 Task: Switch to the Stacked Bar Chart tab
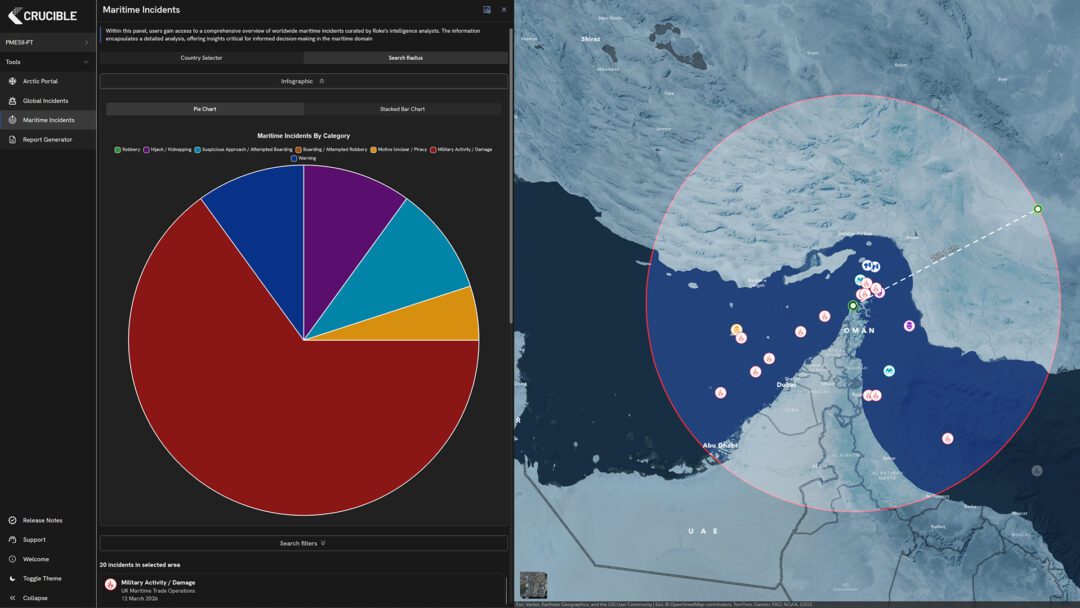point(402,109)
